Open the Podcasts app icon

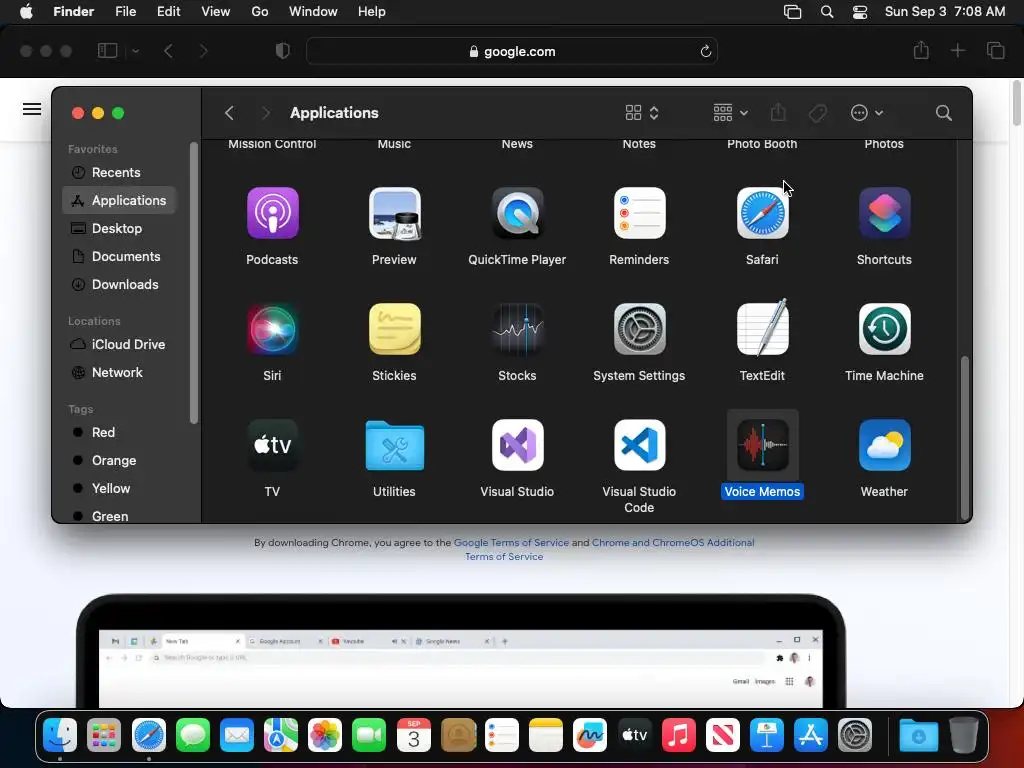click(x=272, y=213)
